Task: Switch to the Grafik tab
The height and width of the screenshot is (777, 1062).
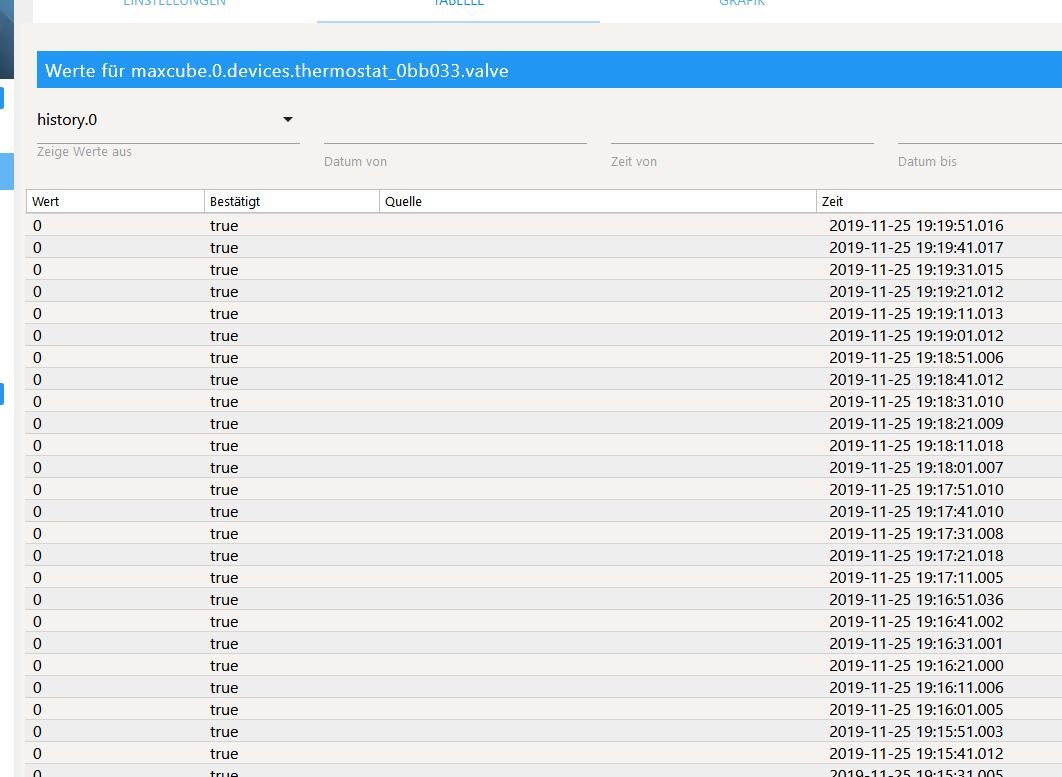Action: tap(742, 3)
